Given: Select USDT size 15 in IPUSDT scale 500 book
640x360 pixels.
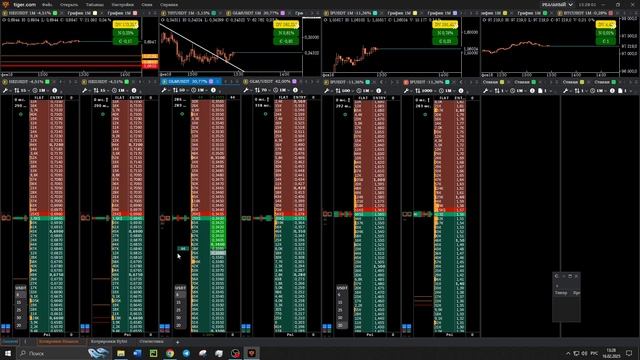Looking at the screenshot, I should point(341,302).
